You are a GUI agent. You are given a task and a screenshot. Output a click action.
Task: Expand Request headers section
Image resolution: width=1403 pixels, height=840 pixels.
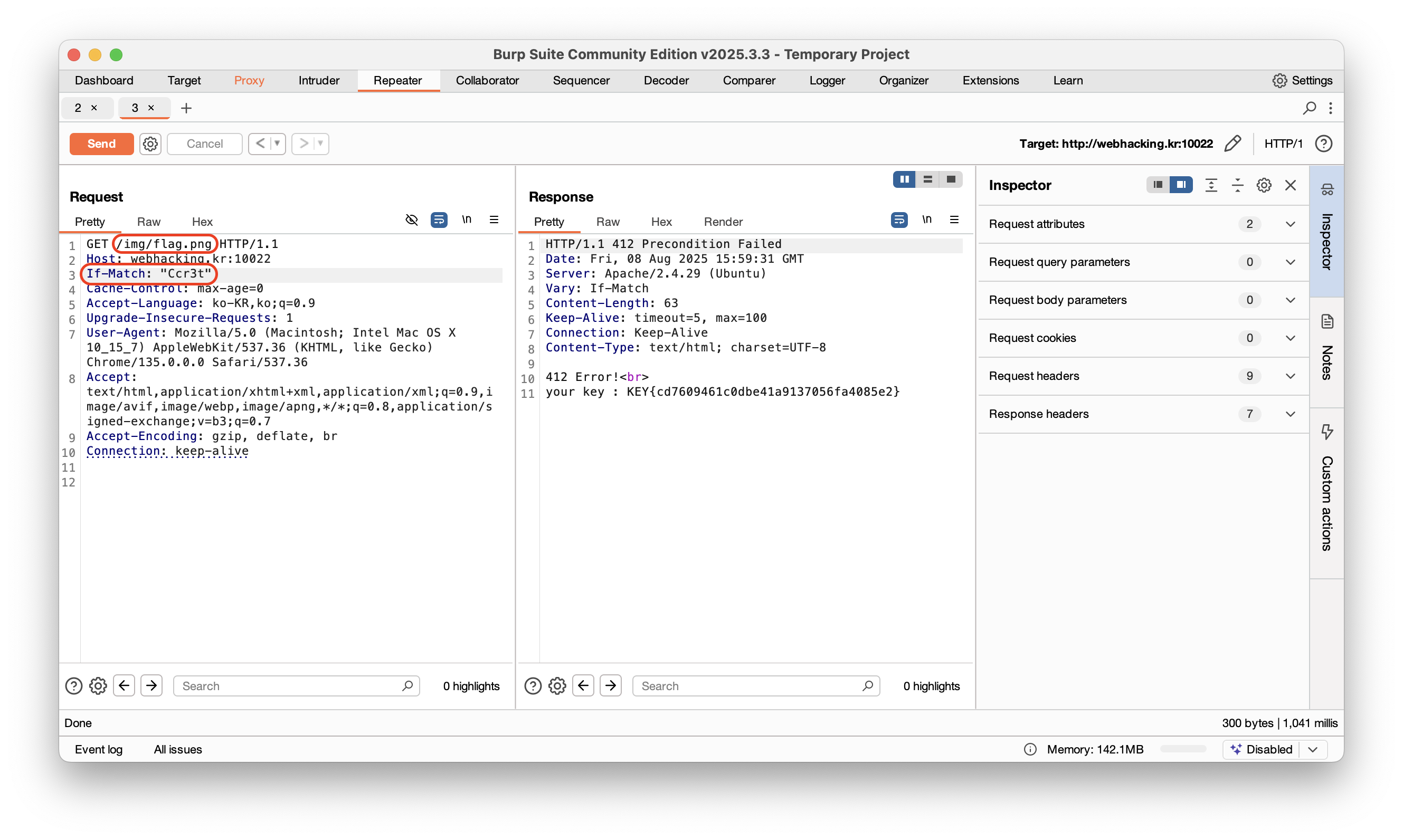(x=1290, y=376)
